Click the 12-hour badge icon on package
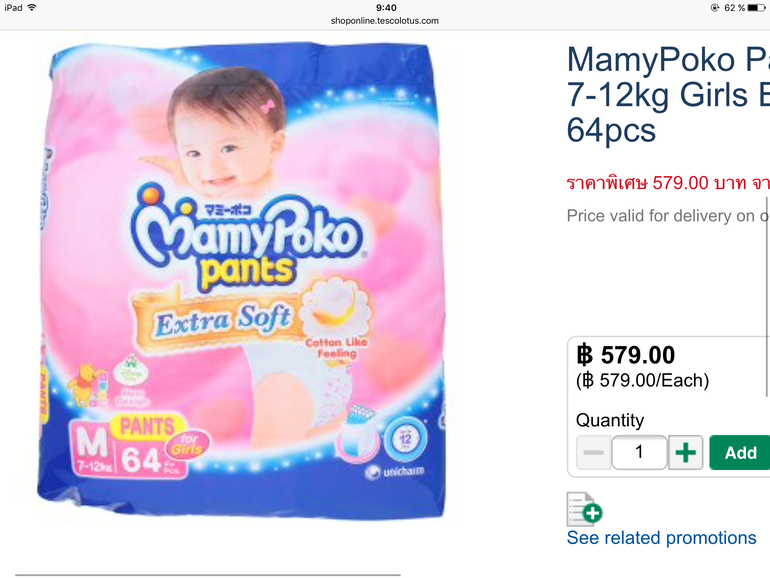770x578 pixels. pyautogui.click(x=405, y=438)
